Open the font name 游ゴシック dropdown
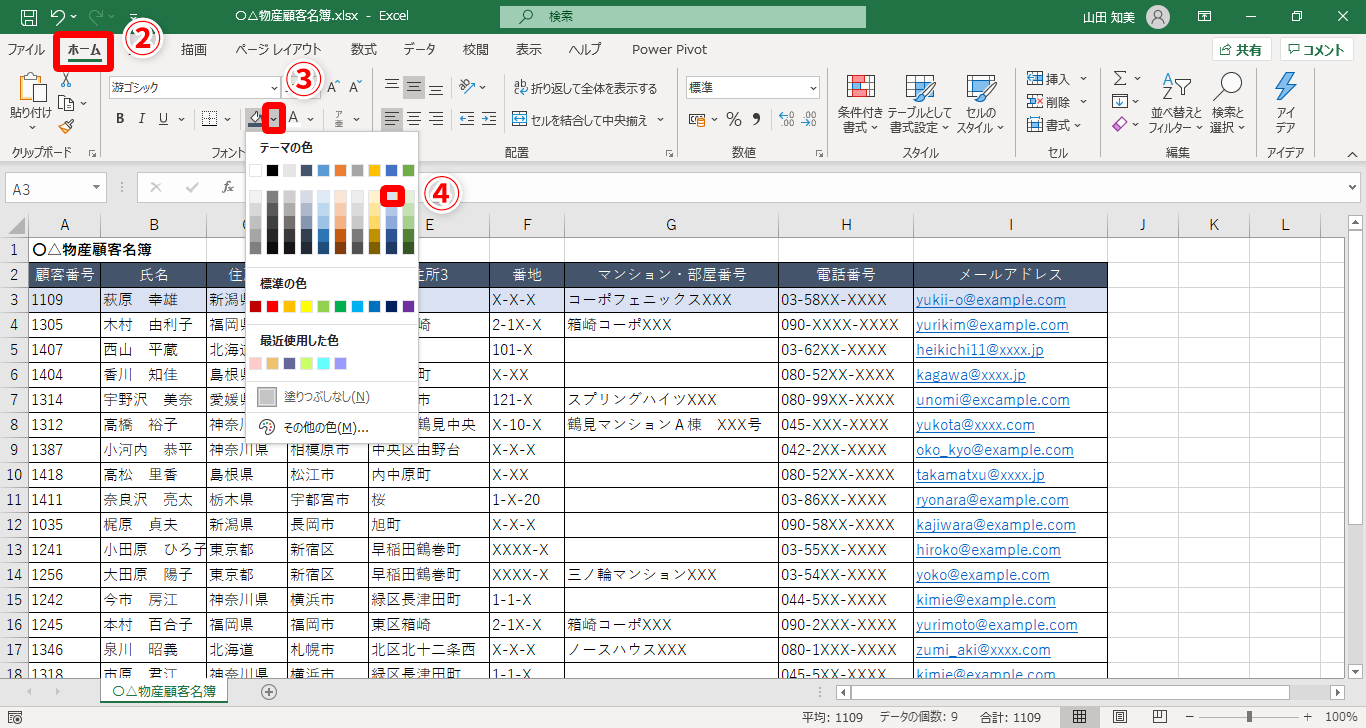The height and width of the screenshot is (728, 1366). pyautogui.click(x=275, y=88)
